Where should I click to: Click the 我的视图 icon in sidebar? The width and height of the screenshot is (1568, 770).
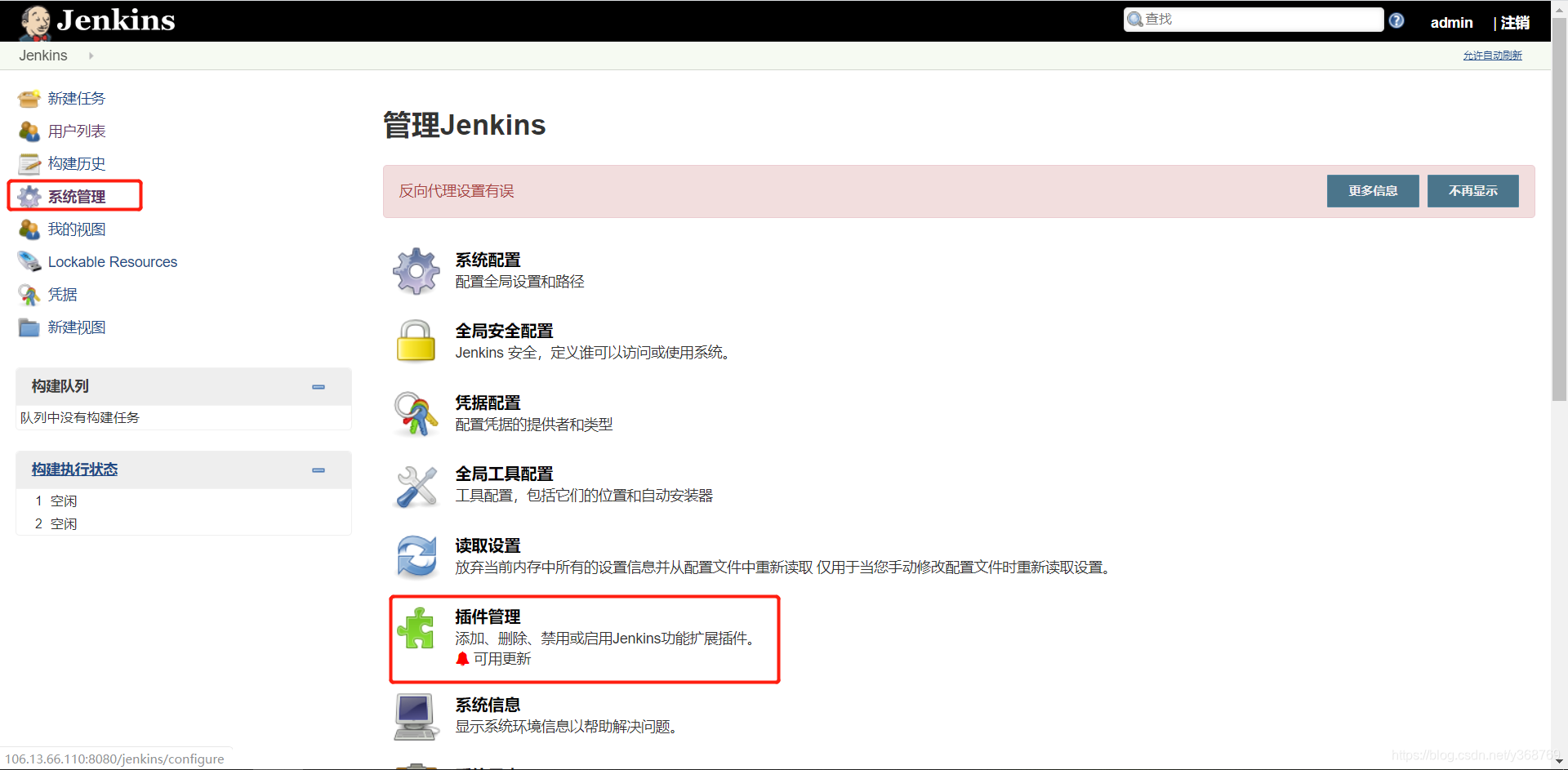pos(29,229)
